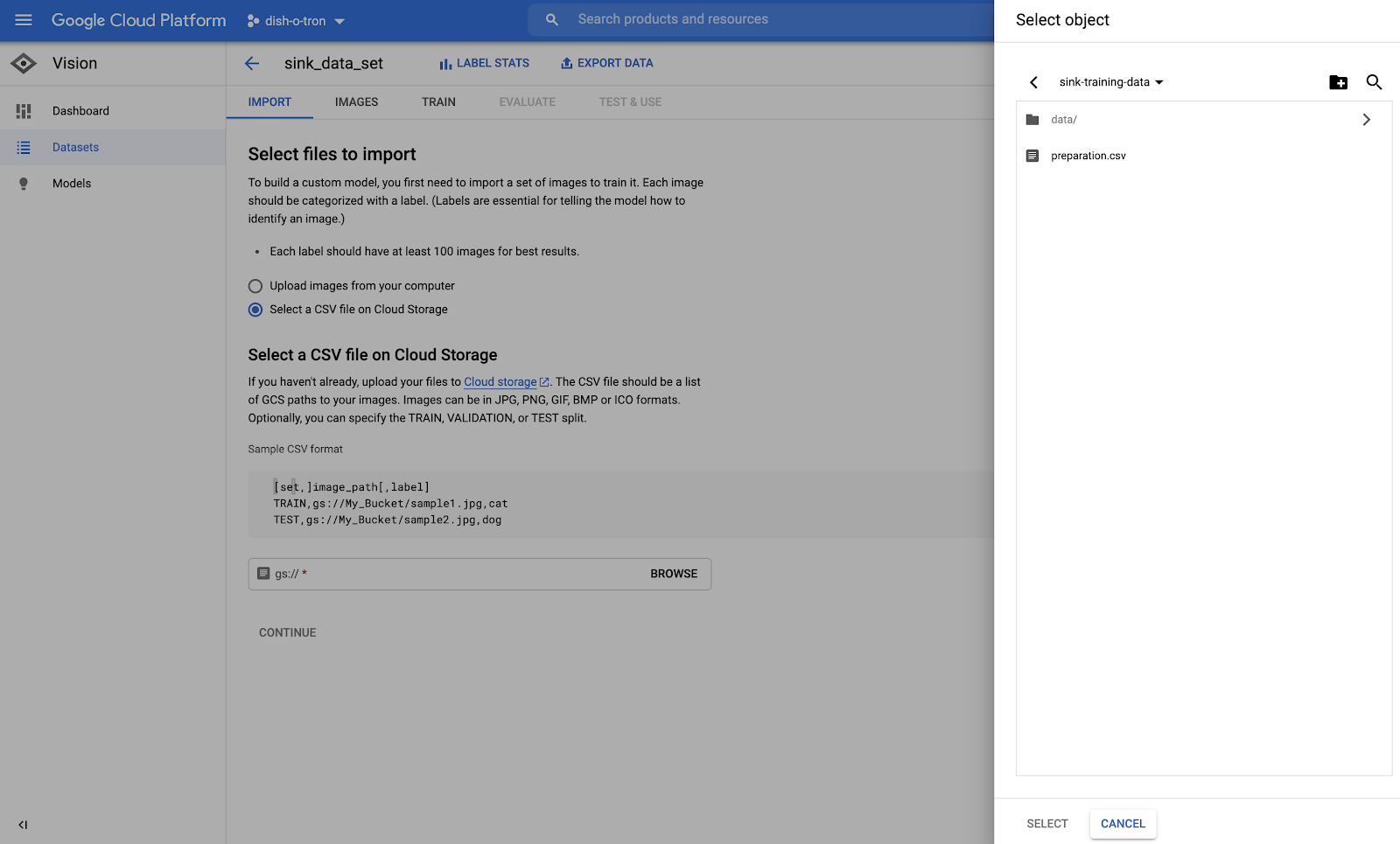The width and height of the screenshot is (1400, 844).
Task: Switch to the Images tab
Action: point(356,102)
